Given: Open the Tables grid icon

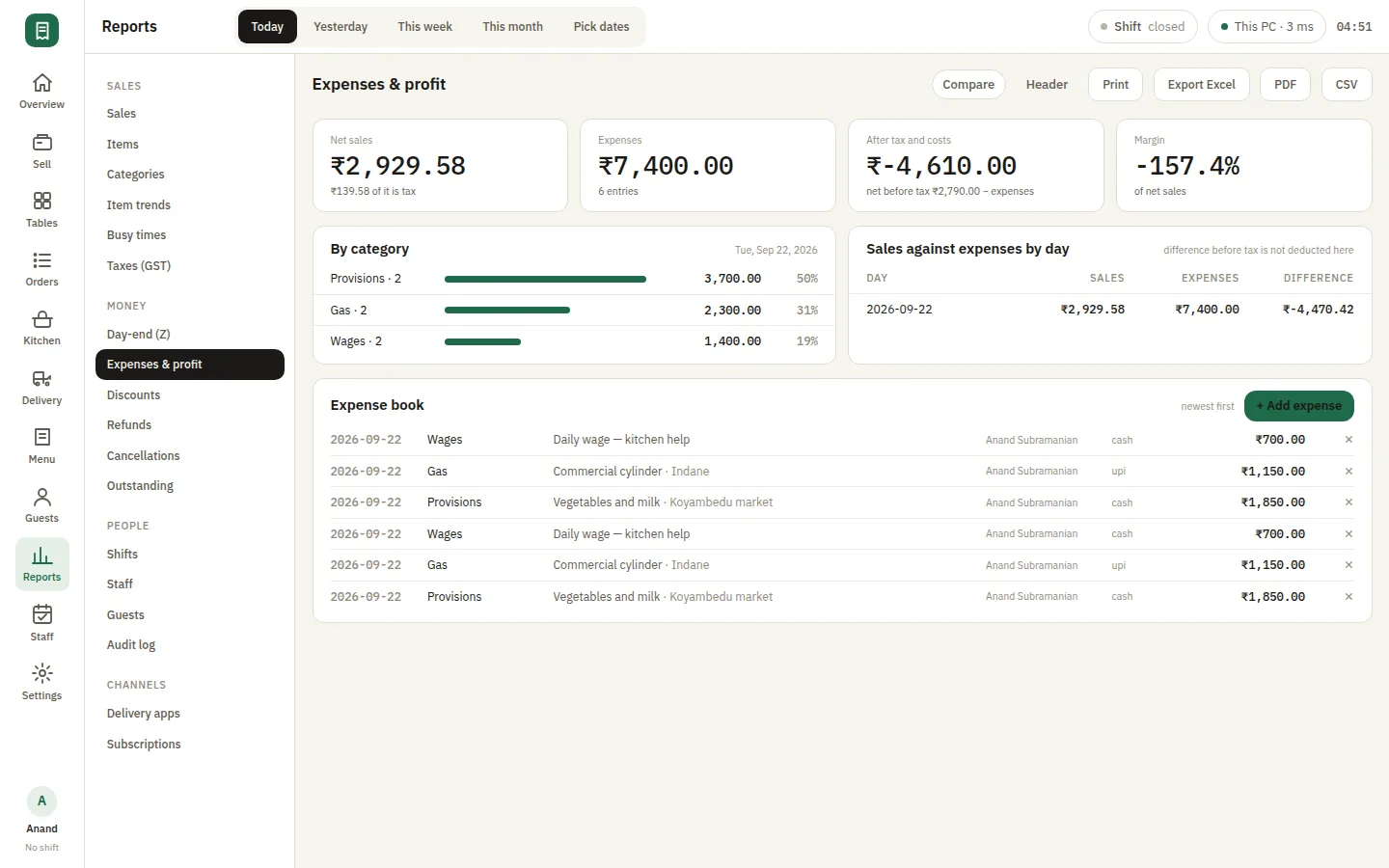Looking at the screenshot, I should point(41,210).
